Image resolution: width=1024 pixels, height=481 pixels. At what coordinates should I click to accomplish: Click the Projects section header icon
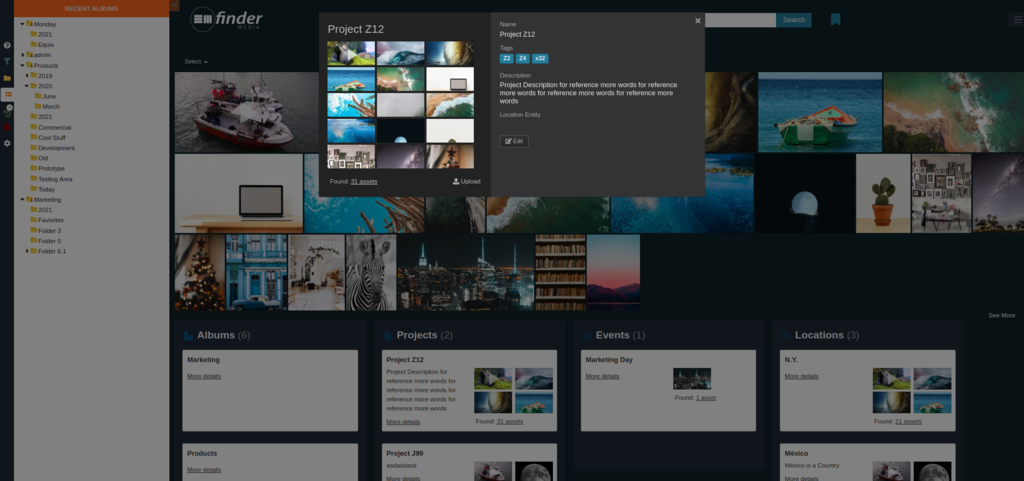pos(388,335)
